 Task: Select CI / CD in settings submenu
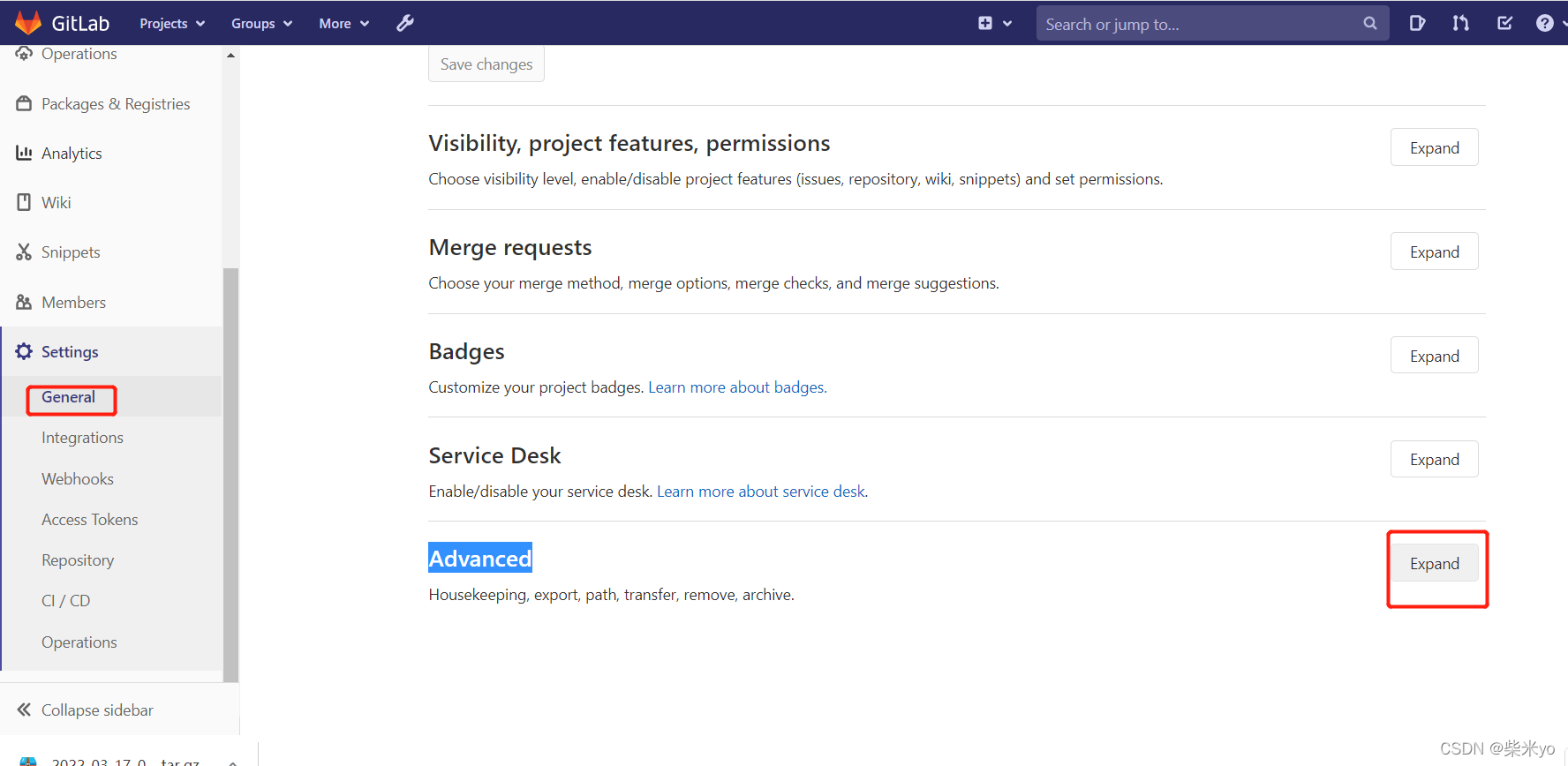(x=66, y=601)
